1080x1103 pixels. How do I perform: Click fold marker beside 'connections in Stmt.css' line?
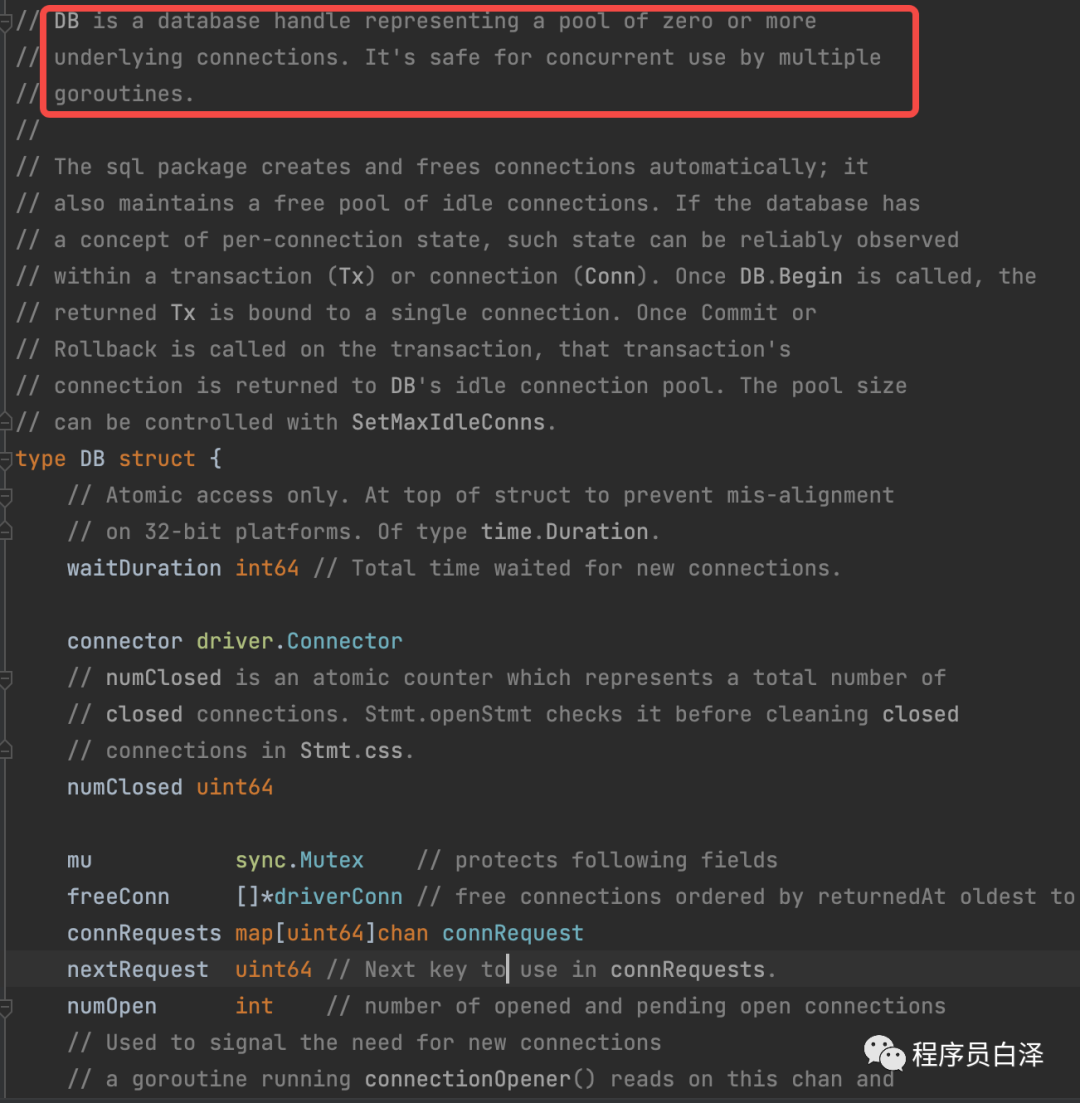(x=5, y=750)
